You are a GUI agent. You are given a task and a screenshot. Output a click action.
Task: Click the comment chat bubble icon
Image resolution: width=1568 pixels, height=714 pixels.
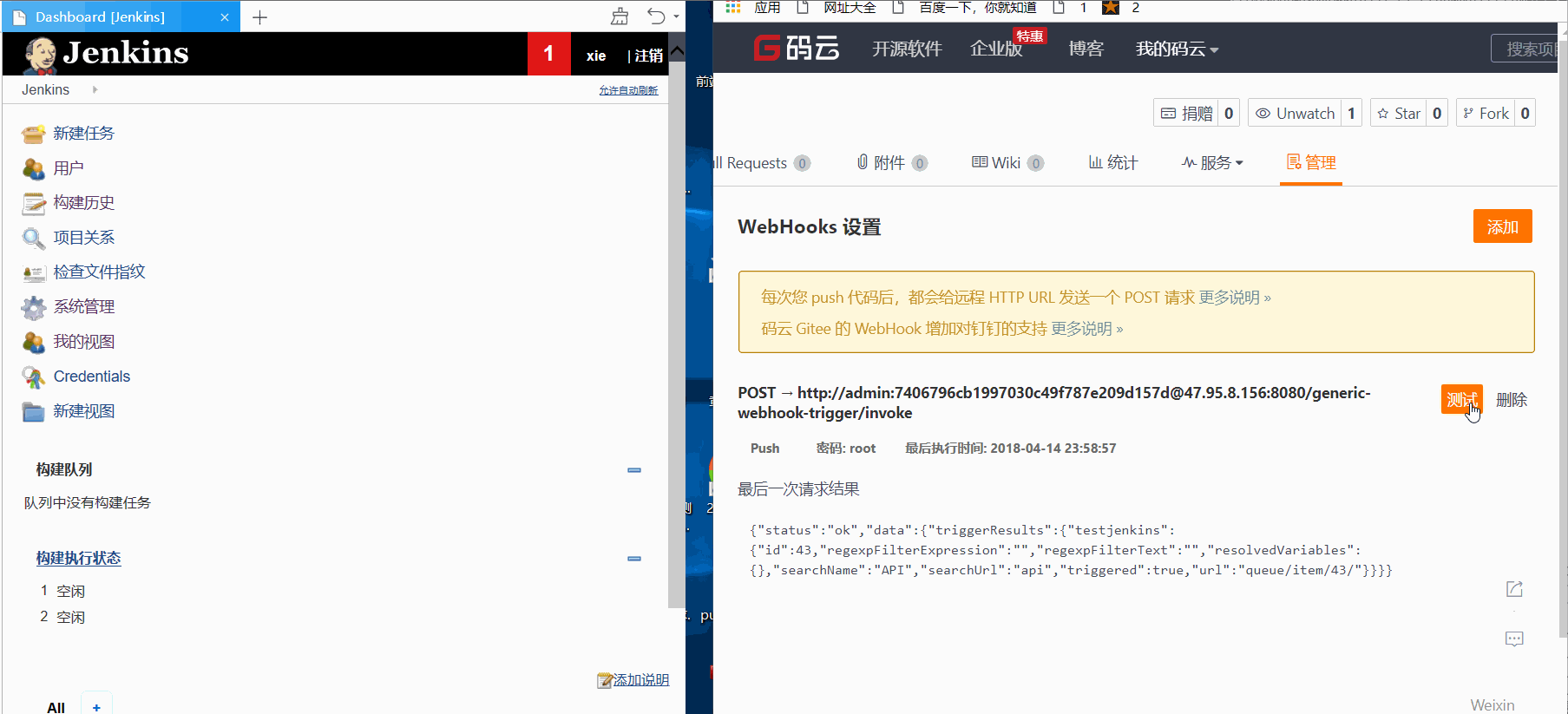point(1514,639)
